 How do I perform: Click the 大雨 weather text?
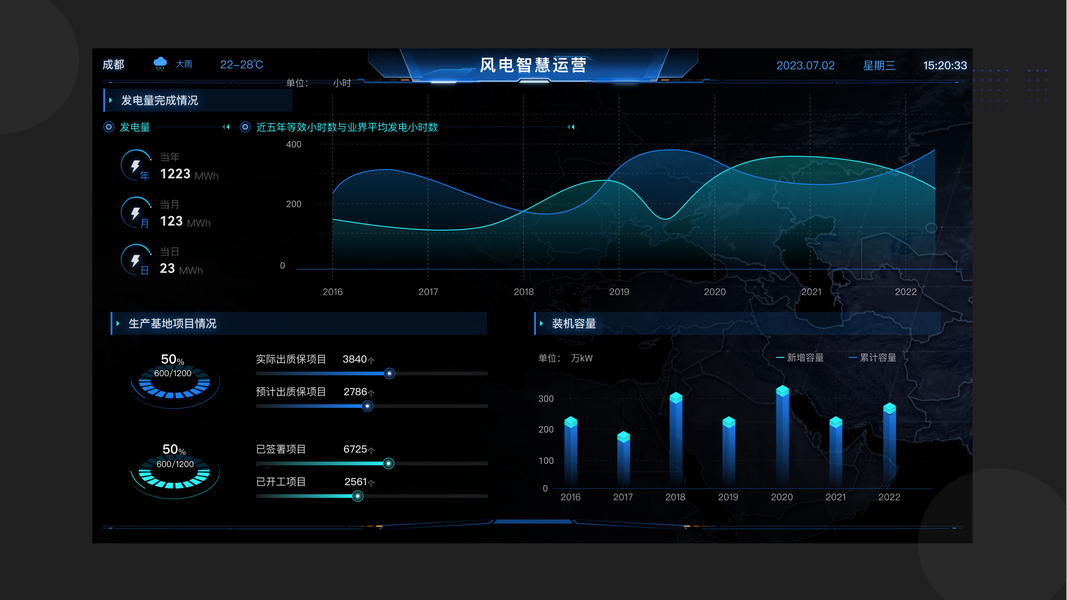coord(184,64)
